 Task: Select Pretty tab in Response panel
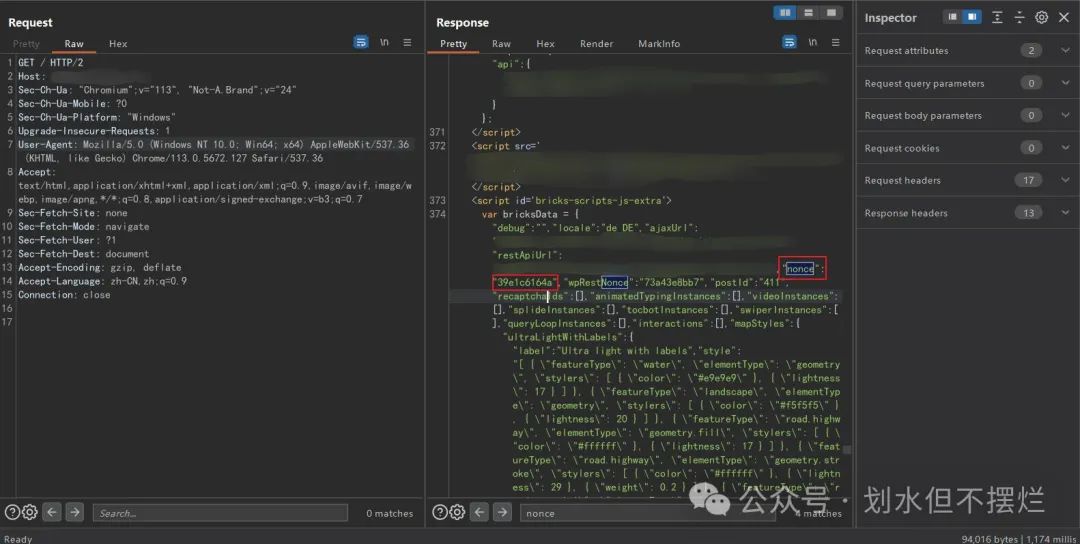(x=453, y=43)
